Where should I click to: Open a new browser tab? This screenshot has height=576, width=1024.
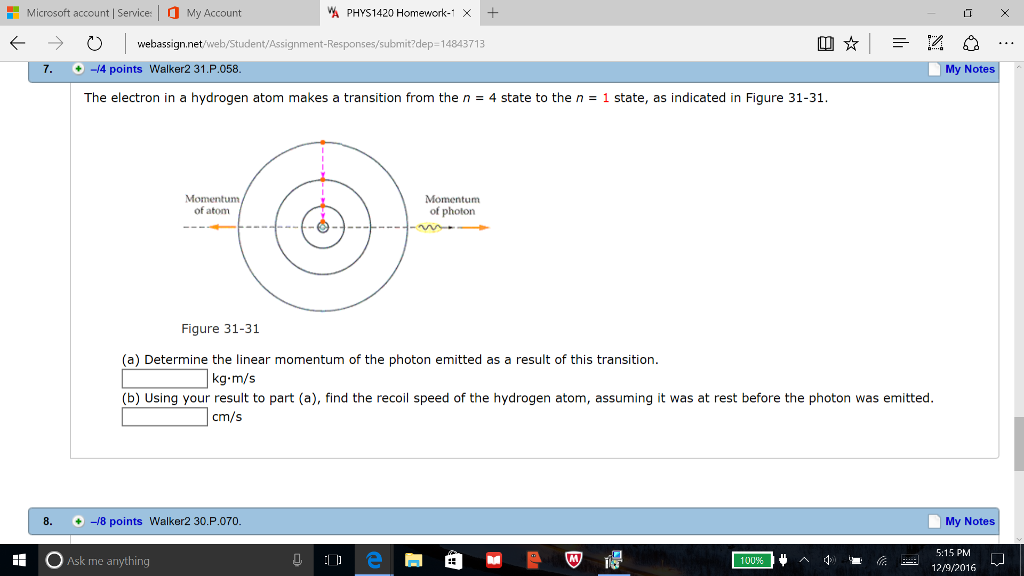pyautogui.click(x=492, y=13)
